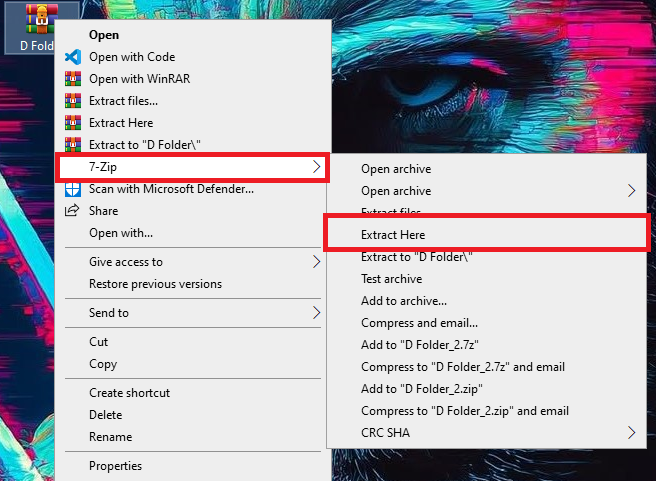
Task: Select Test archive from 7-Zip submenu
Action: (x=391, y=279)
